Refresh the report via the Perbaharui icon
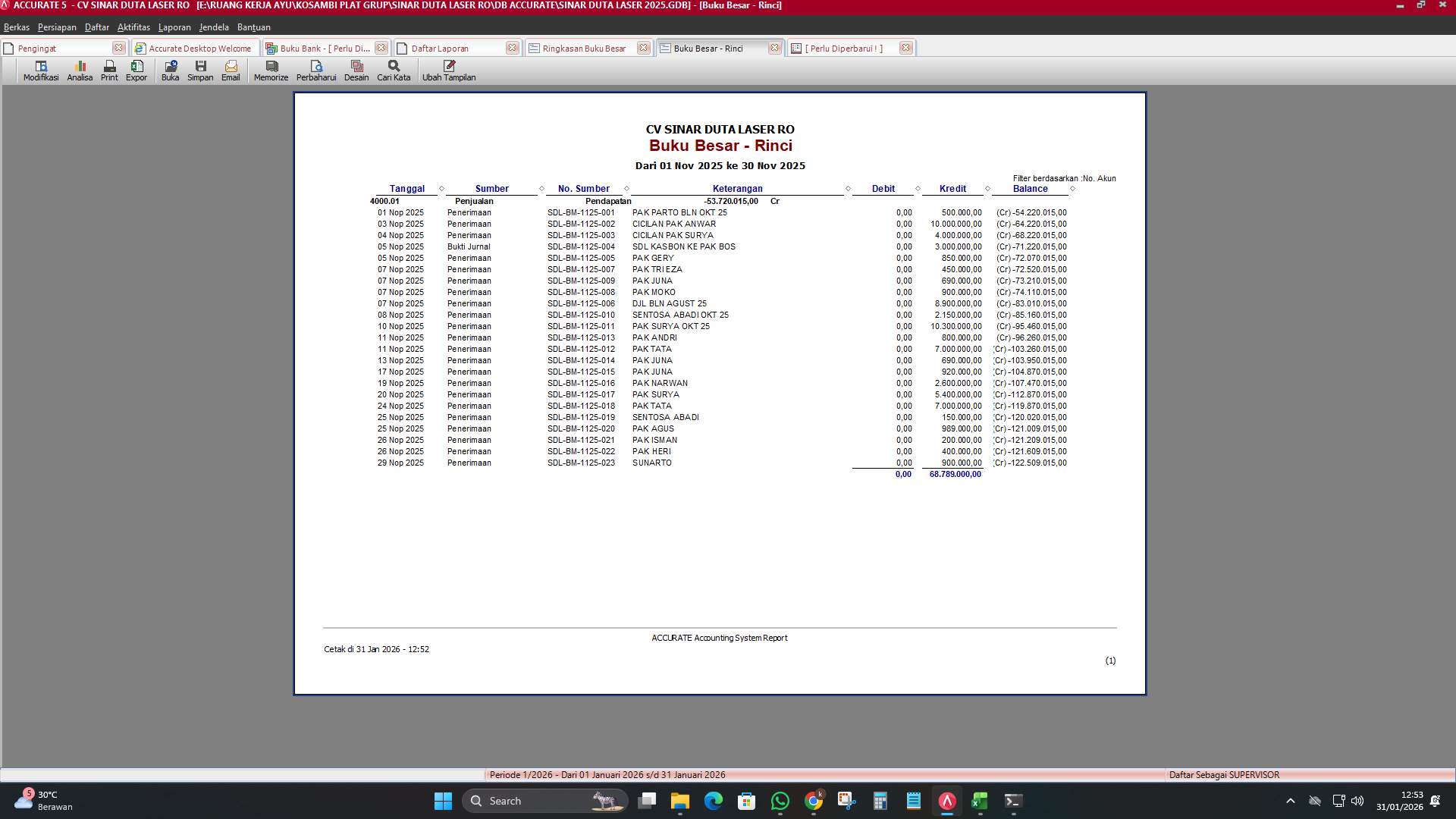This screenshot has width=1456, height=819. (317, 71)
